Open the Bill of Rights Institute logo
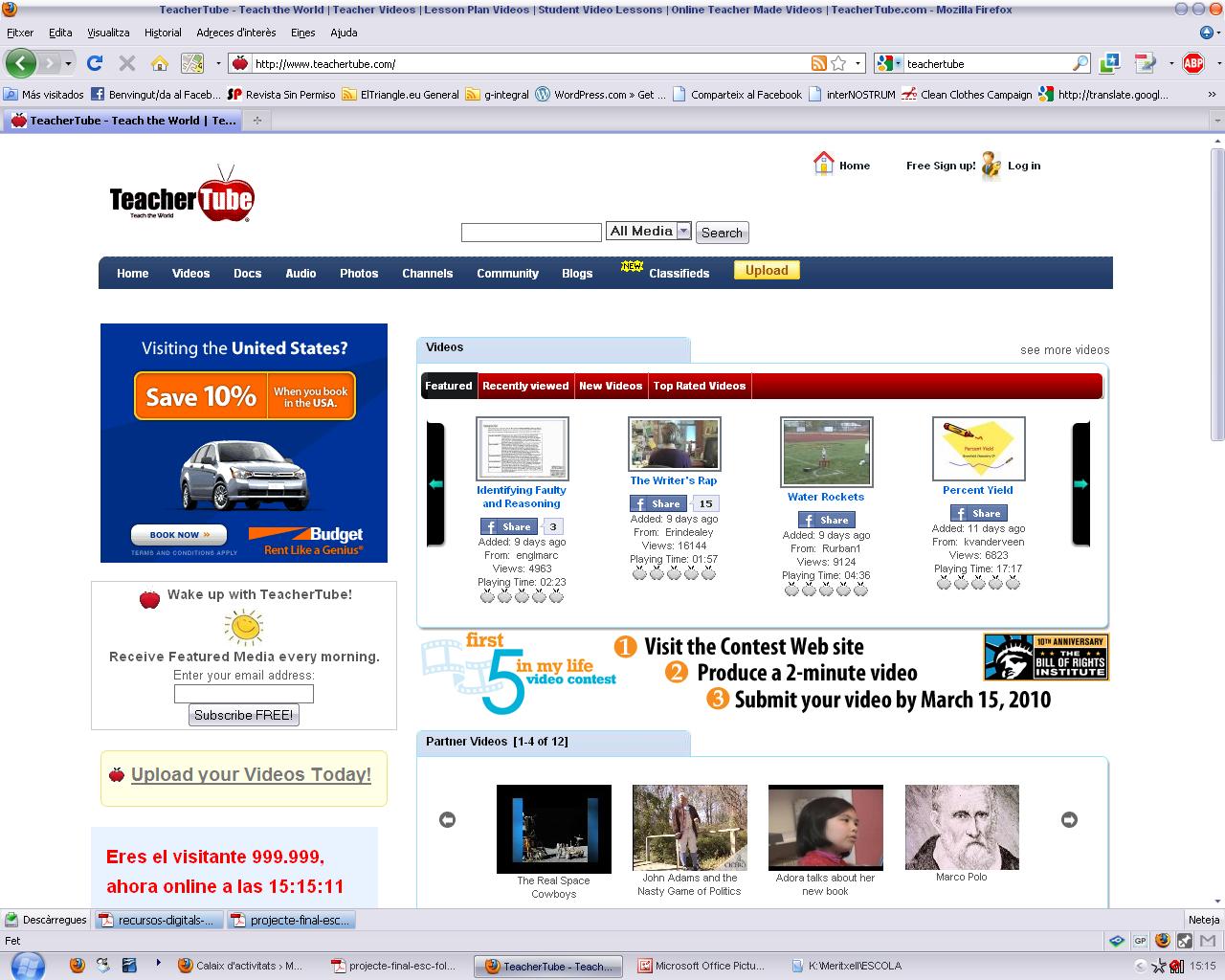The height and width of the screenshot is (980, 1225). [x=1046, y=657]
